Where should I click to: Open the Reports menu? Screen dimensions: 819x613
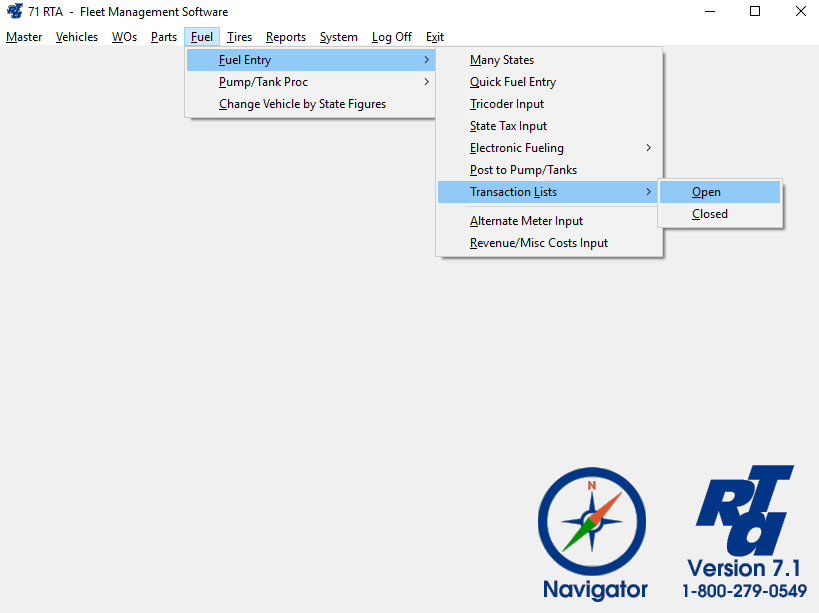[x=286, y=37]
